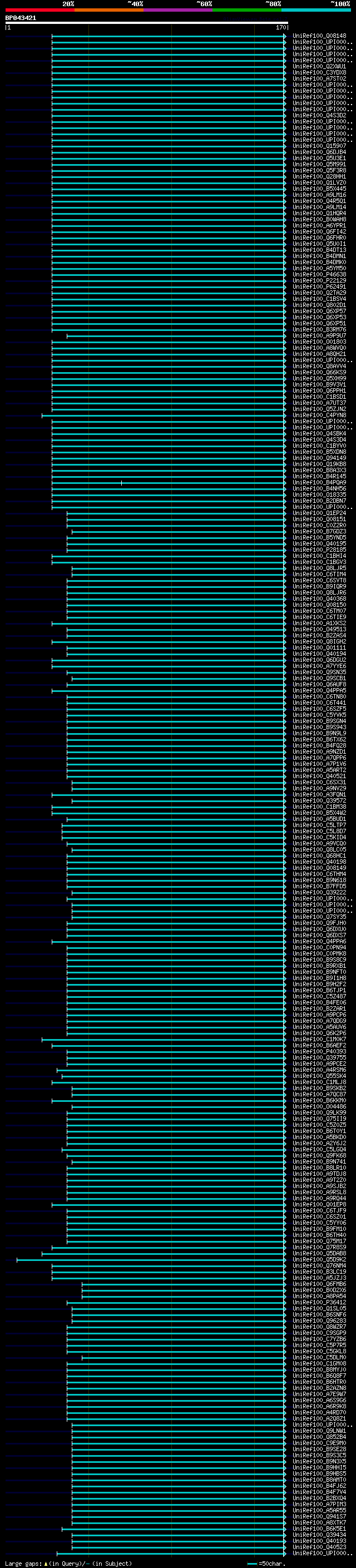Click label UniRef100_Q39434
Screen dimensions: 356x1568
pyautogui.click(x=319, y=1535)
